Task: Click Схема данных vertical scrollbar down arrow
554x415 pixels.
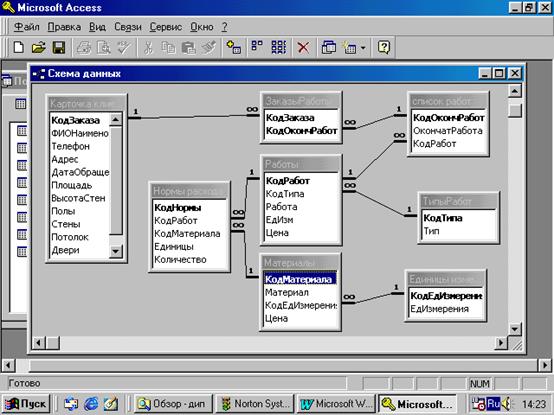Action: click(515, 329)
